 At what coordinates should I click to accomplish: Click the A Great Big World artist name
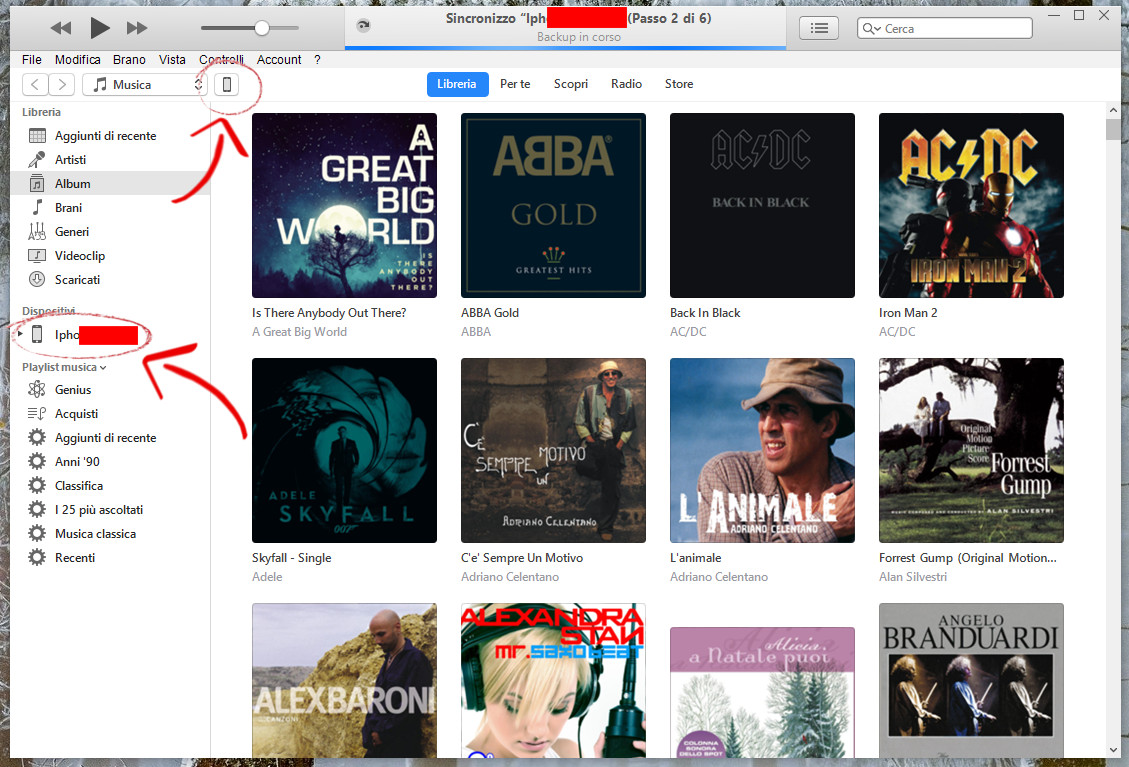point(300,332)
